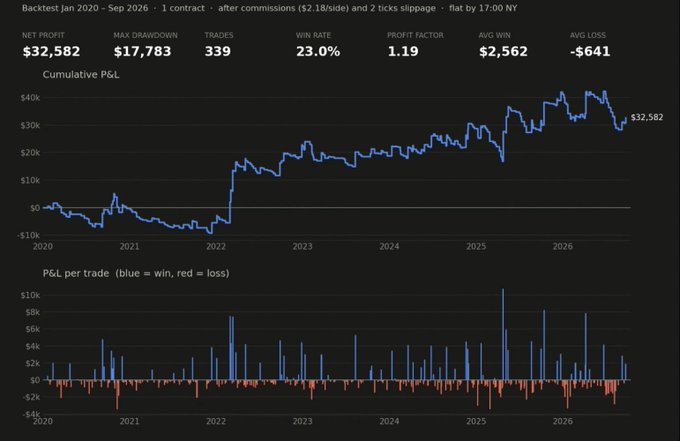Select the Max Drawdown value $17,783
This screenshot has height=441, width=680.
[142, 52]
